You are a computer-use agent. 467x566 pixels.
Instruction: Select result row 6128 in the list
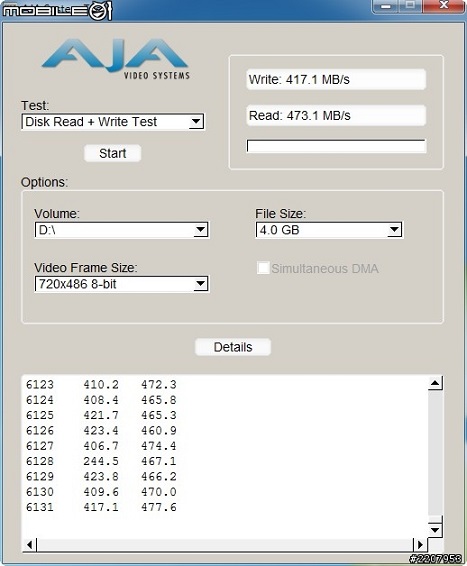click(x=101, y=461)
